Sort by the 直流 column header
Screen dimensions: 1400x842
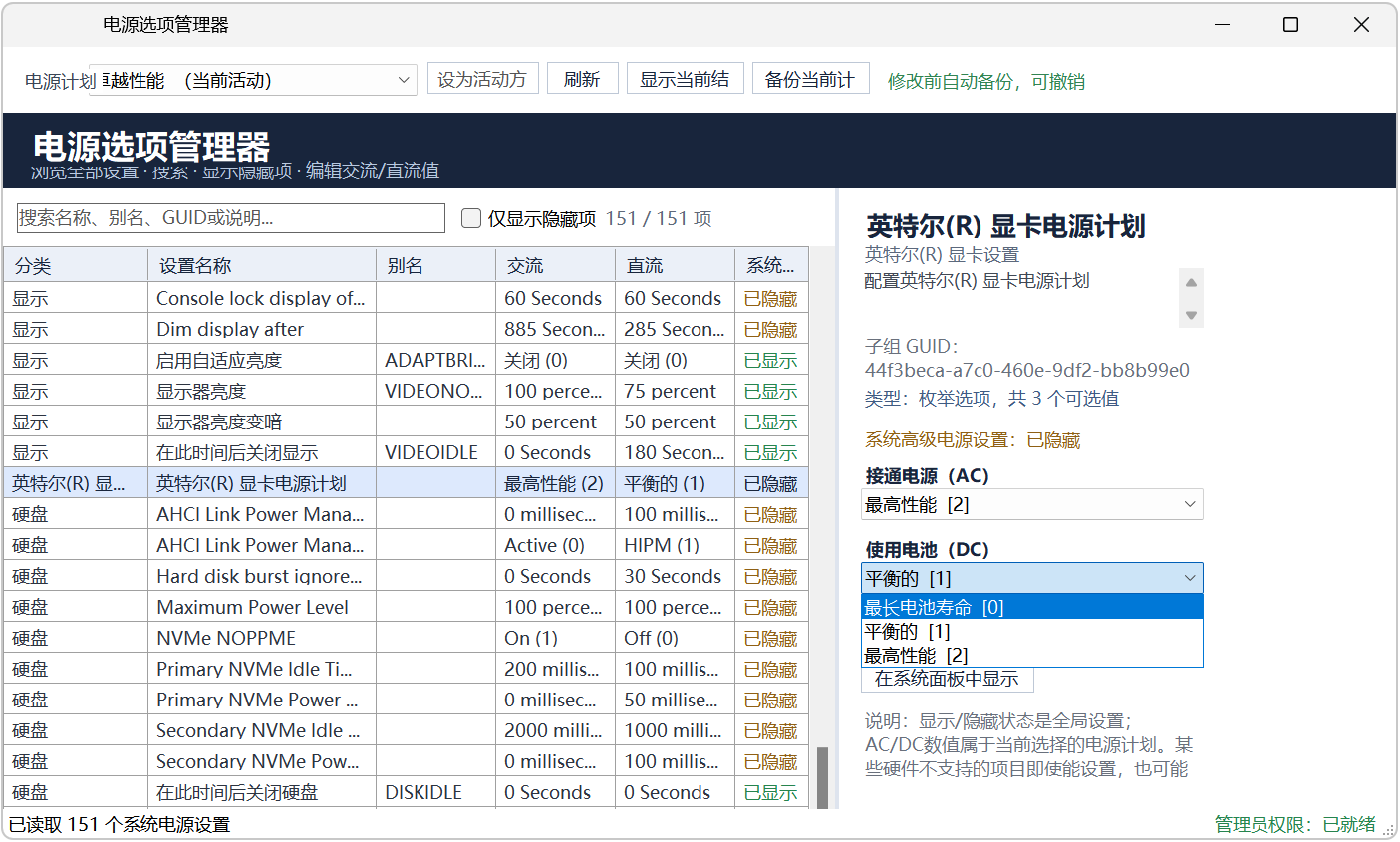(x=675, y=266)
